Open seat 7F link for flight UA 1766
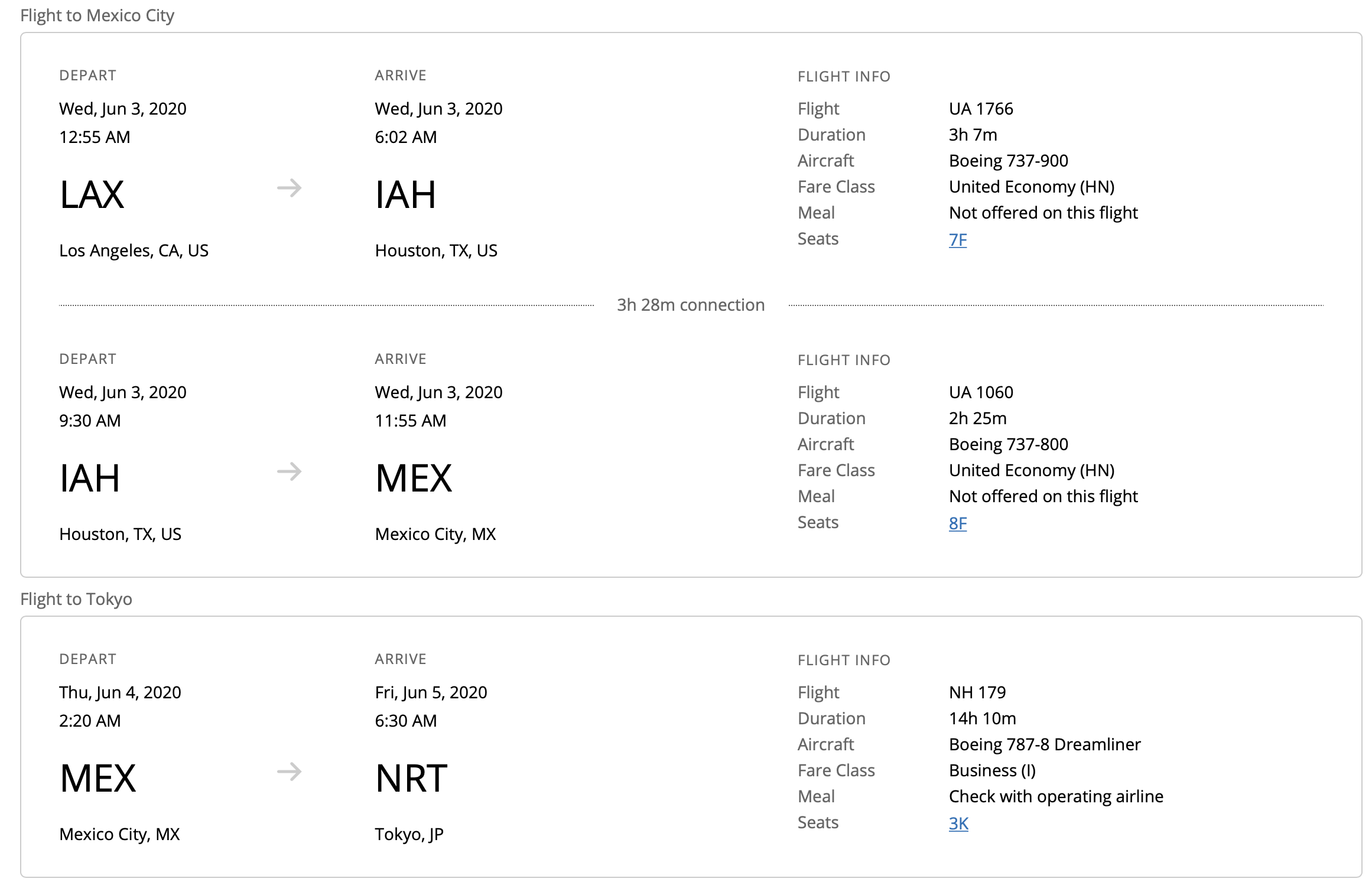 [x=957, y=240]
